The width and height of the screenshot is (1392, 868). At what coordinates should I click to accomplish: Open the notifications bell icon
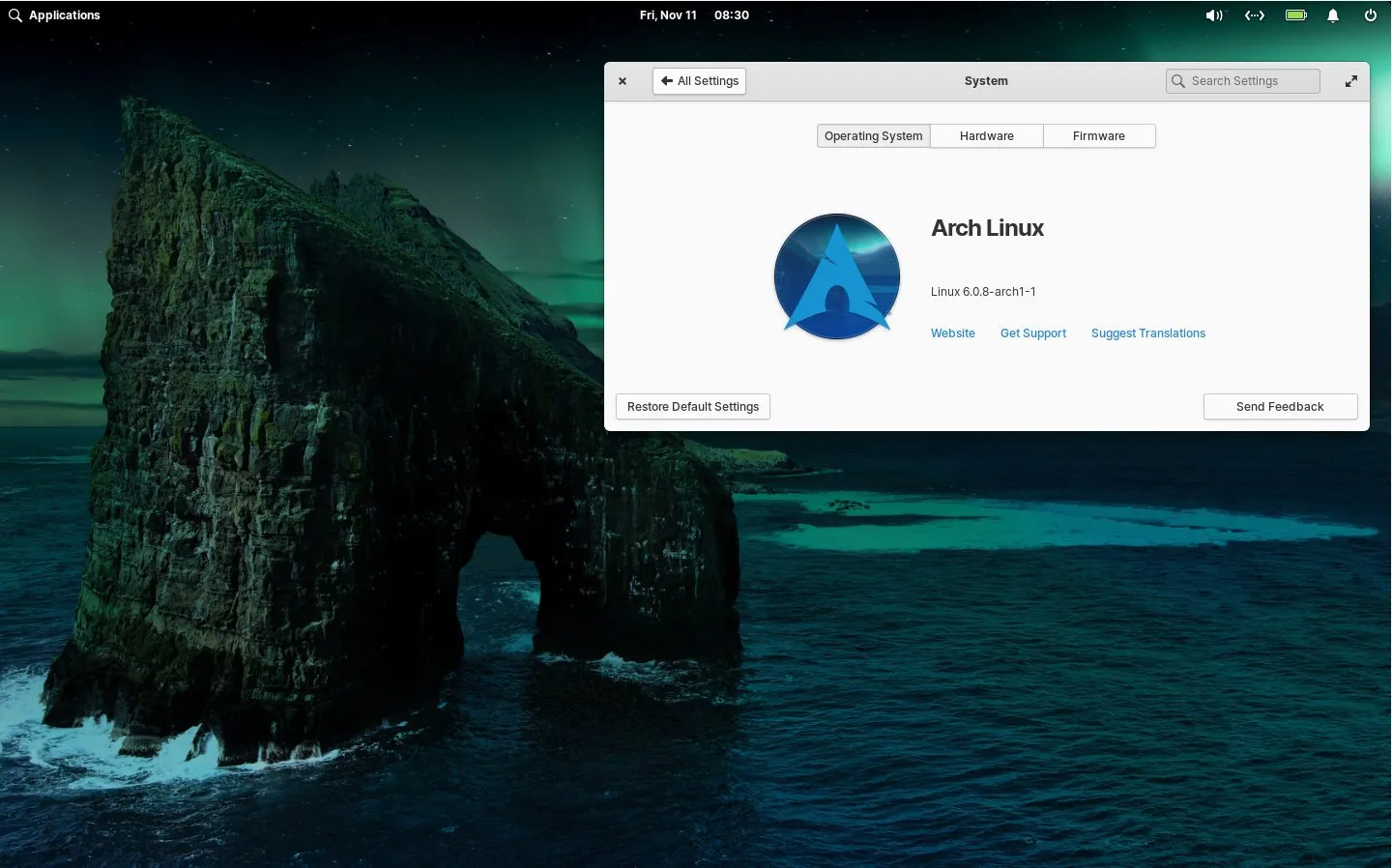(x=1332, y=15)
